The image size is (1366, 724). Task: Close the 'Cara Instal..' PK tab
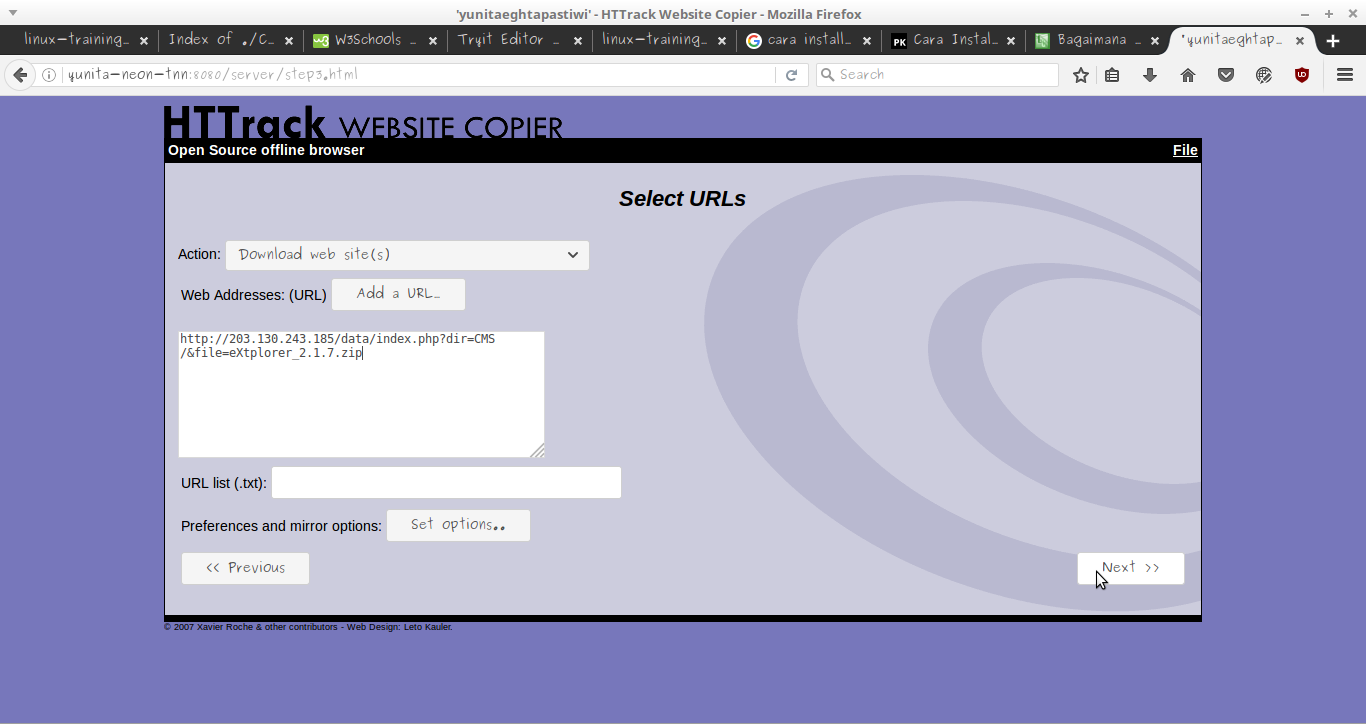pos(1011,41)
